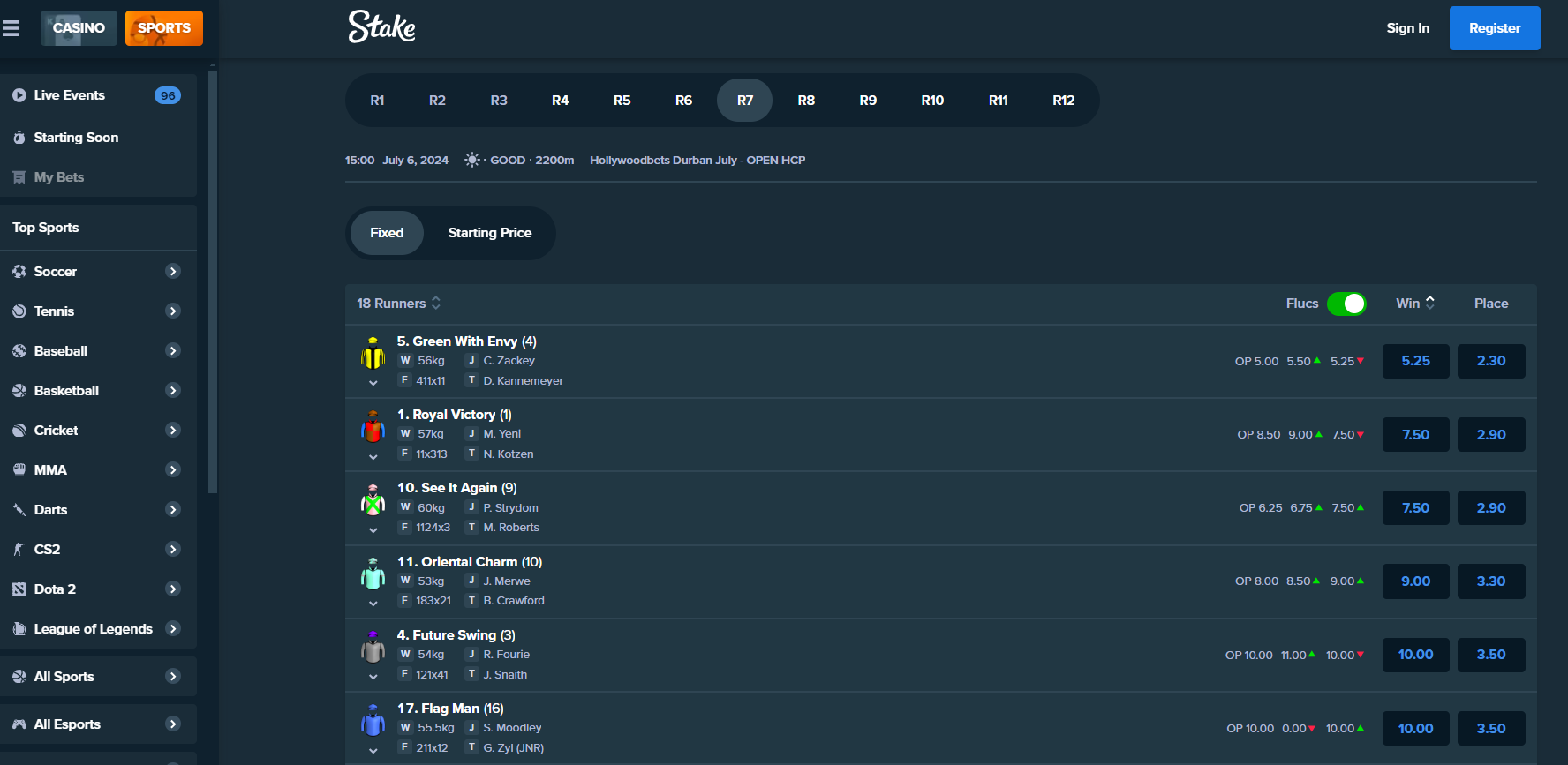Click the Live Events 96 badge
The width and height of the screenshot is (1568, 765).
(x=168, y=95)
